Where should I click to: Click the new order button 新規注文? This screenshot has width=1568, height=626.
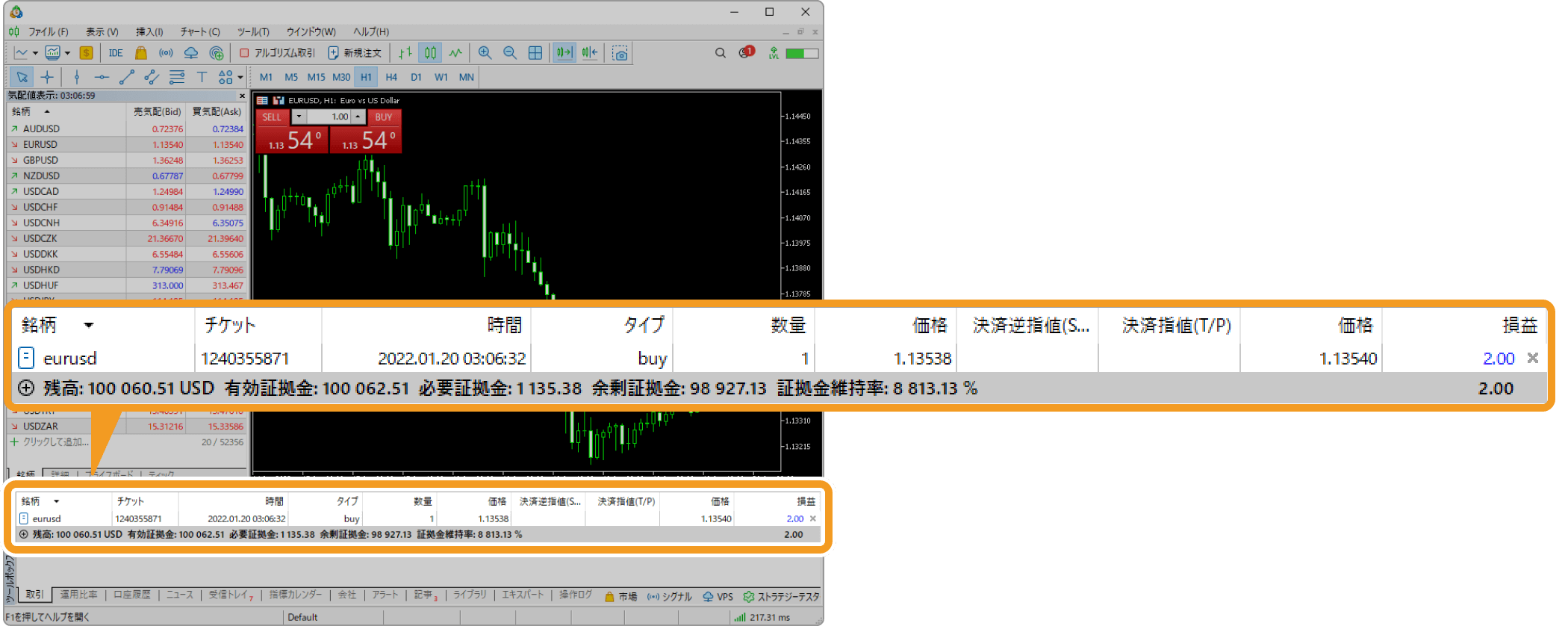[x=355, y=53]
